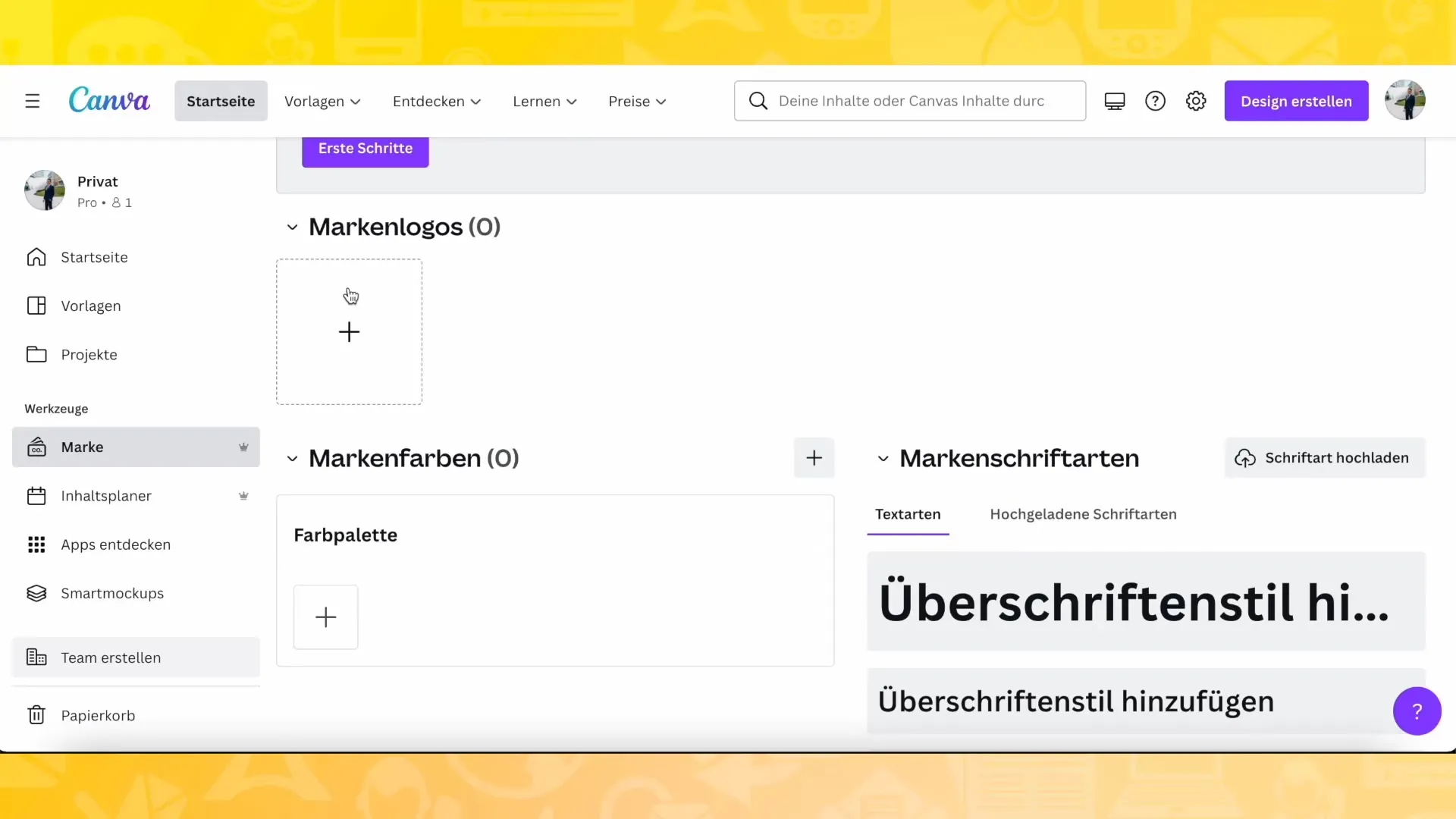
Task: Open the purple floating help bubble
Action: pos(1417,711)
